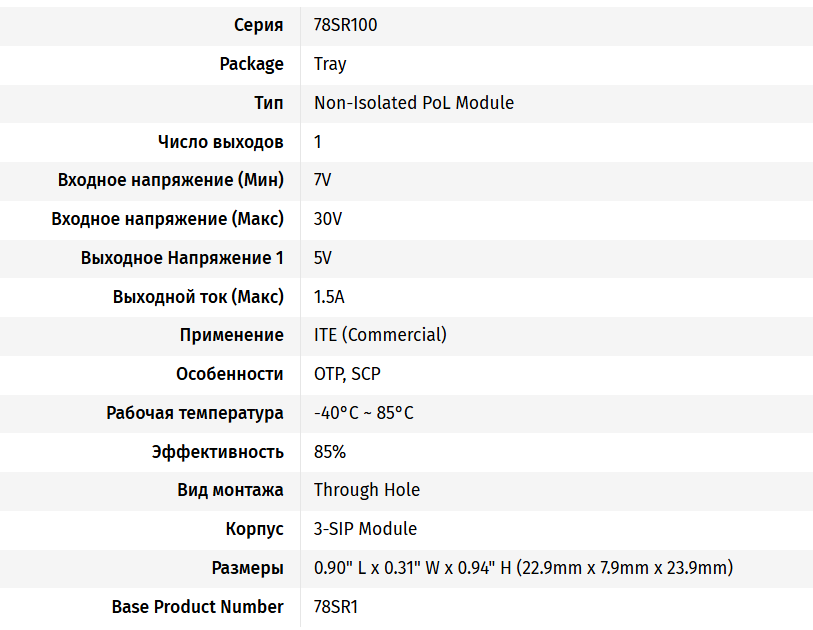Click the 30V maximum input voltage value

[328, 219]
